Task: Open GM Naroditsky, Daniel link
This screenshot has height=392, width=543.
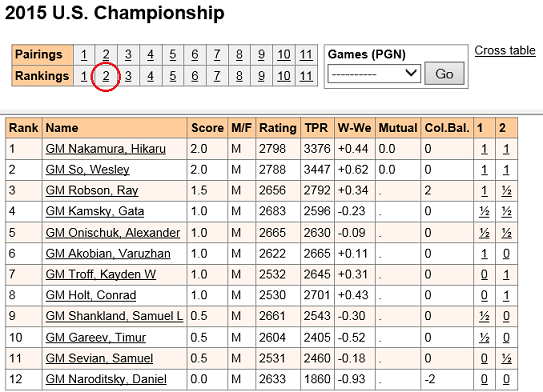Action: coord(106,379)
